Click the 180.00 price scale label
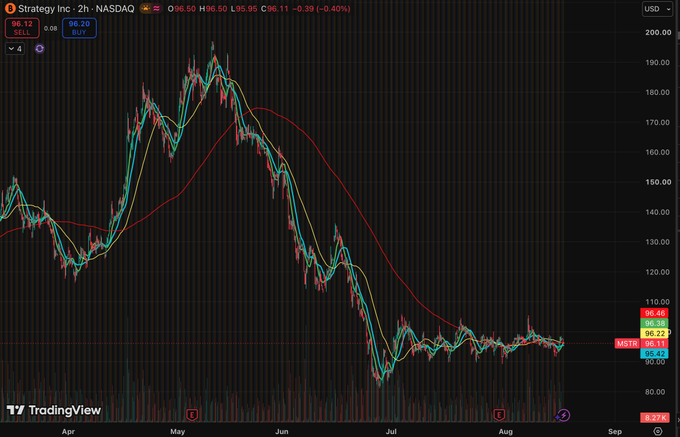 (x=659, y=92)
